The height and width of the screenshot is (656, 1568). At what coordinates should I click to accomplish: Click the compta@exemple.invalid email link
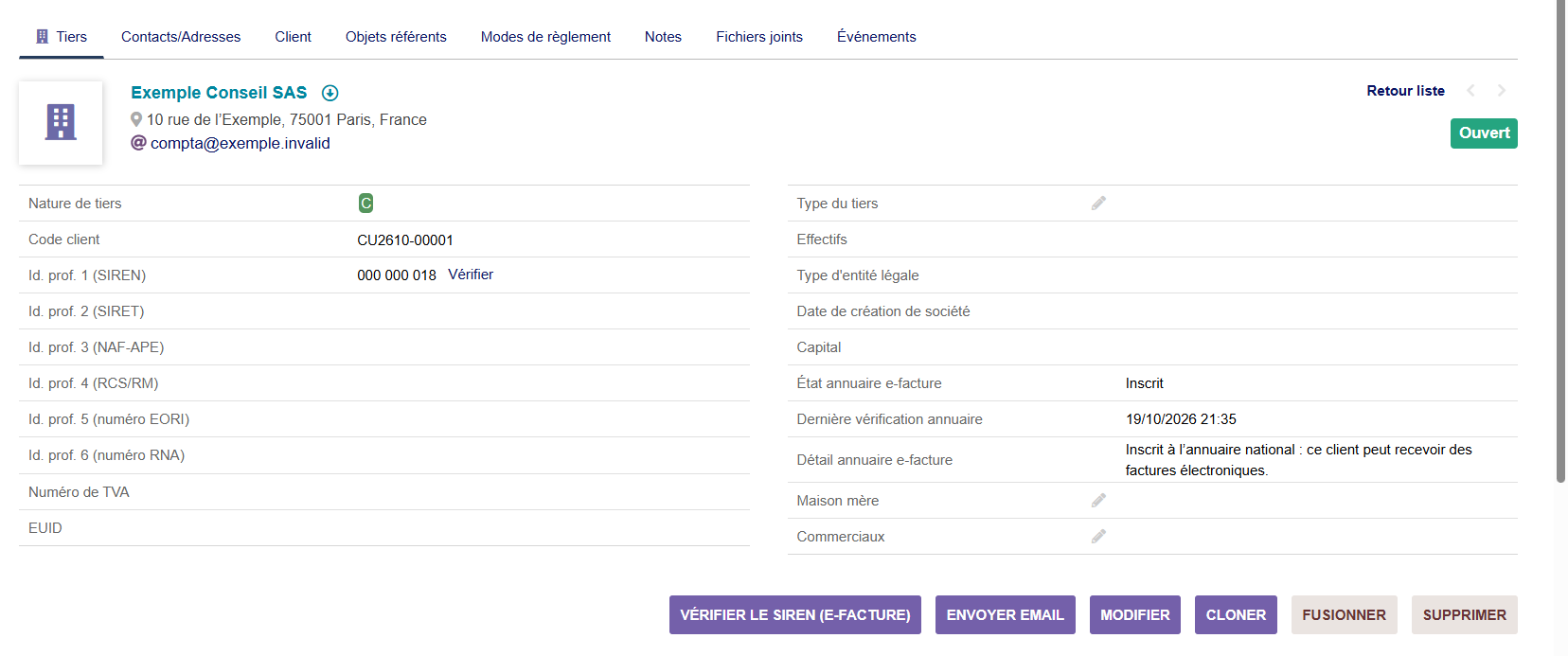(x=240, y=143)
